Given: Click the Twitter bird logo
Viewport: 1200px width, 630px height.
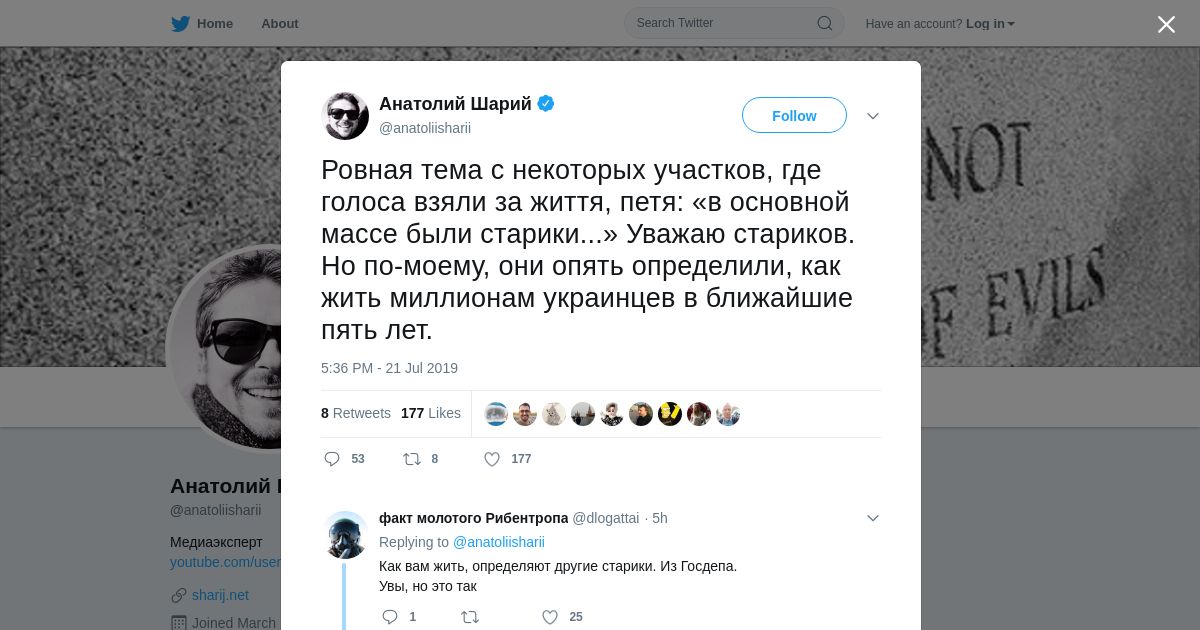Looking at the screenshot, I should point(180,23).
